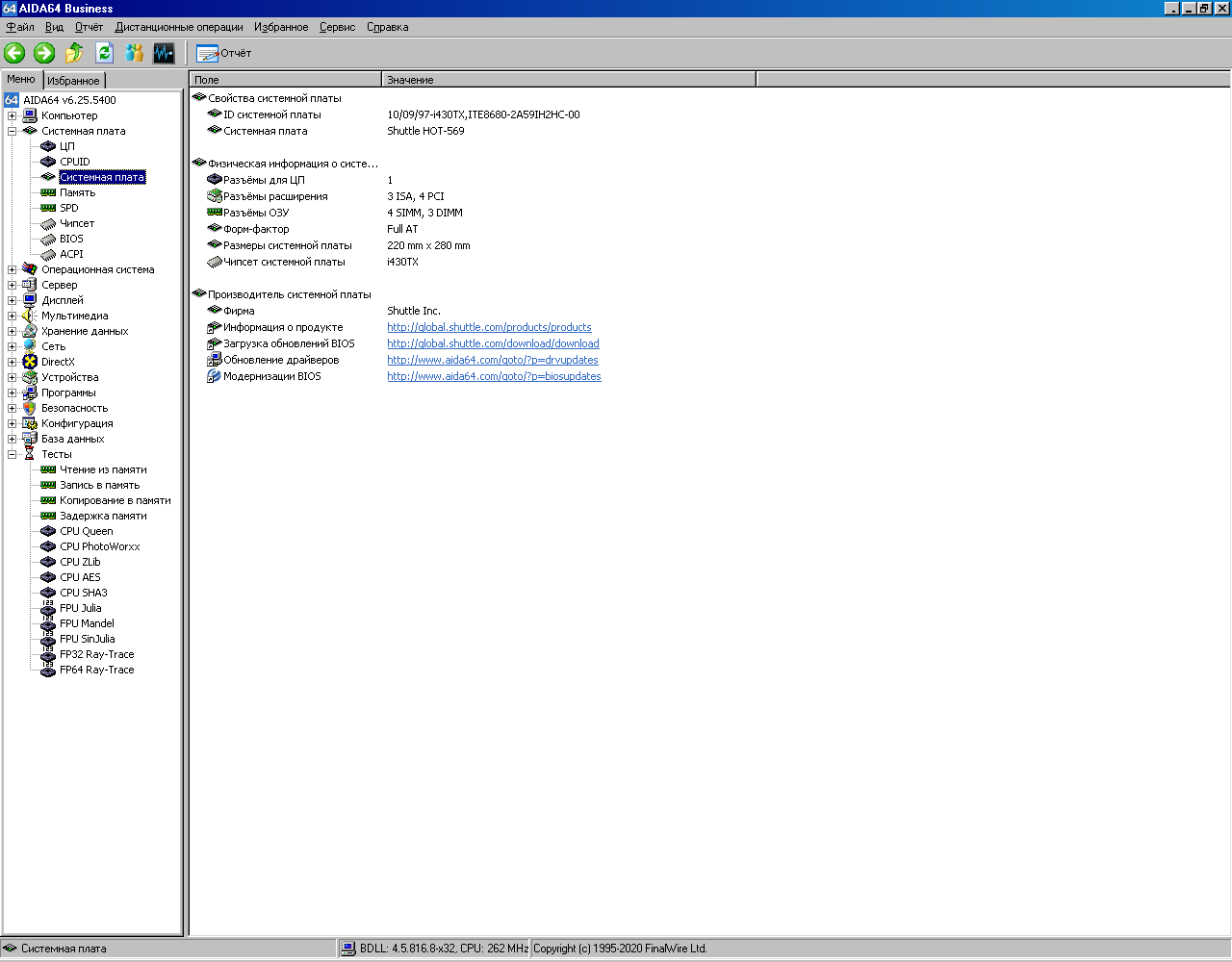Image resolution: width=1232 pixels, height=962 pixels.
Task: Click the Up level toolbar icon
Action: coord(74,53)
